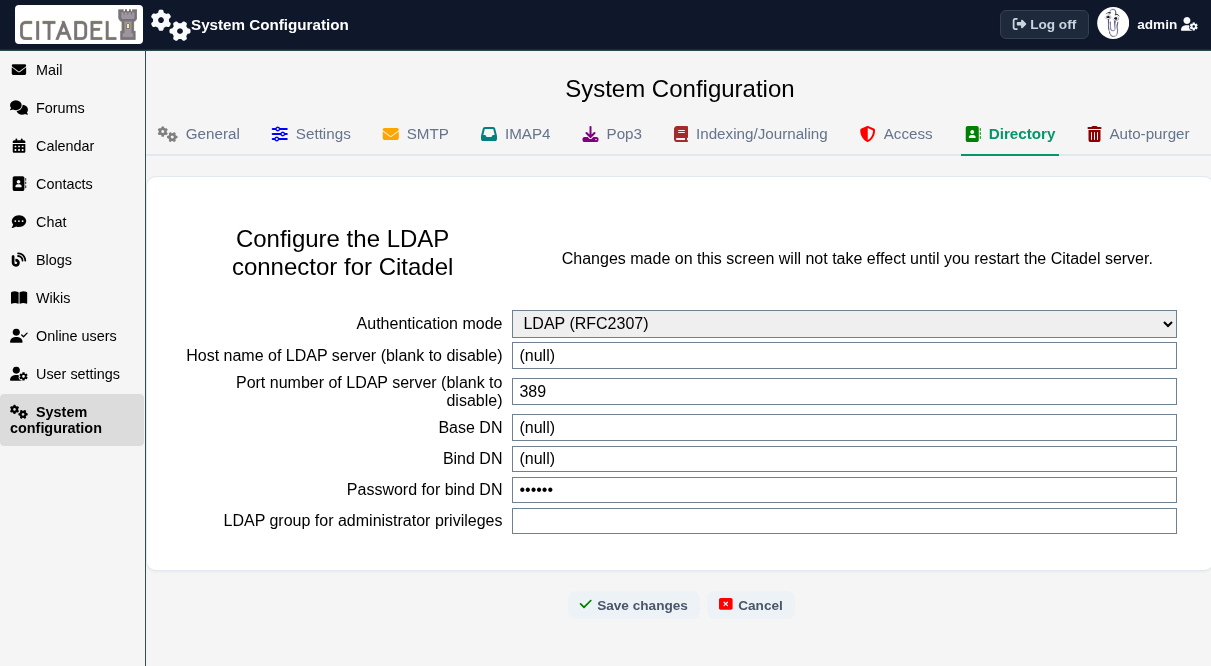
Task: View Online users in the sidebar
Action: [x=72, y=336]
